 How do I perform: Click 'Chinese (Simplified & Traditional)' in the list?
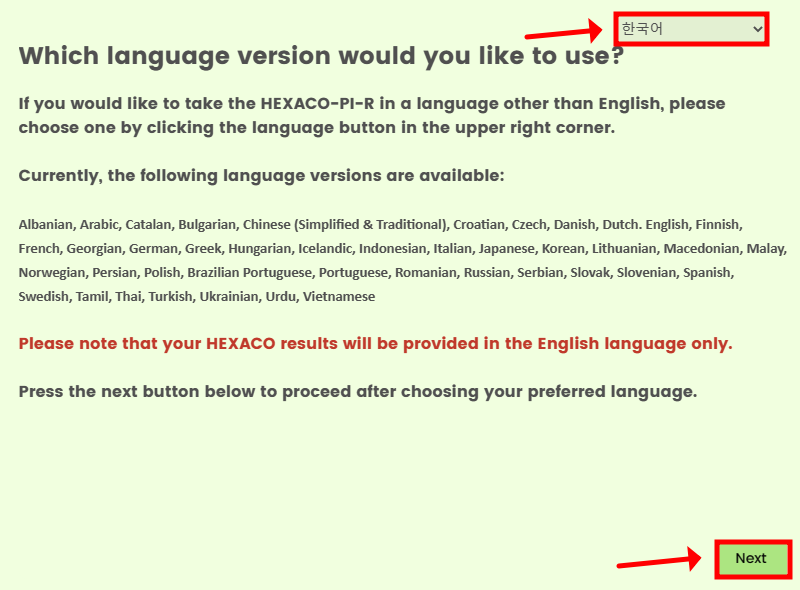pos(344,225)
